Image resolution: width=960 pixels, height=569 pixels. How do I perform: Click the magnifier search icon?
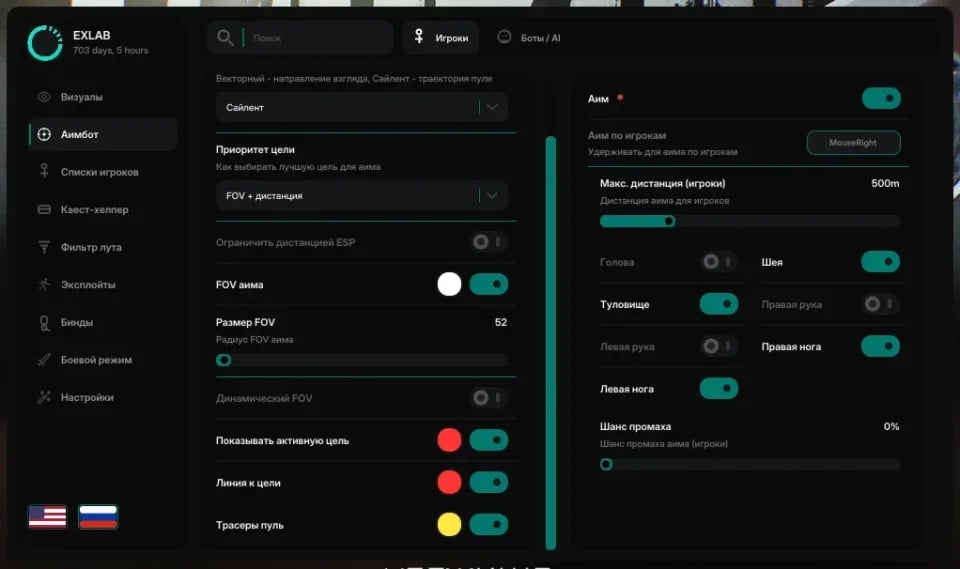click(x=225, y=38)
